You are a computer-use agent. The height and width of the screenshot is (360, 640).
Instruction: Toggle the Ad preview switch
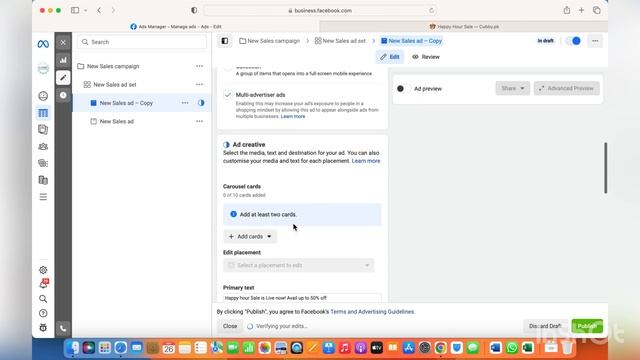click(403, 89)
